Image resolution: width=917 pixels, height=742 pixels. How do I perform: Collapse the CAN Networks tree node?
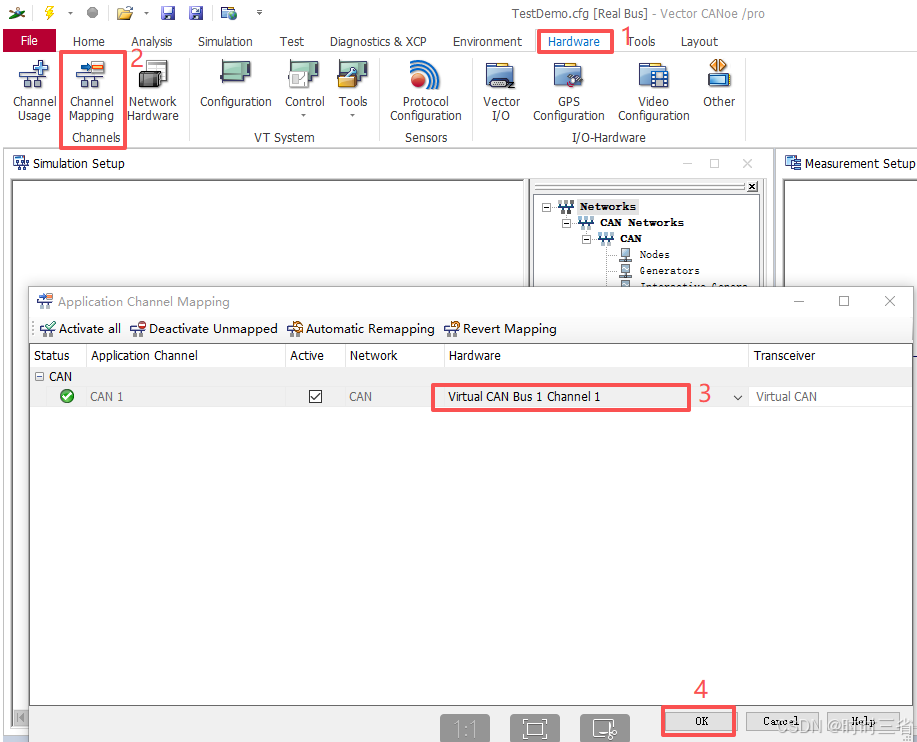pos(566,223)
